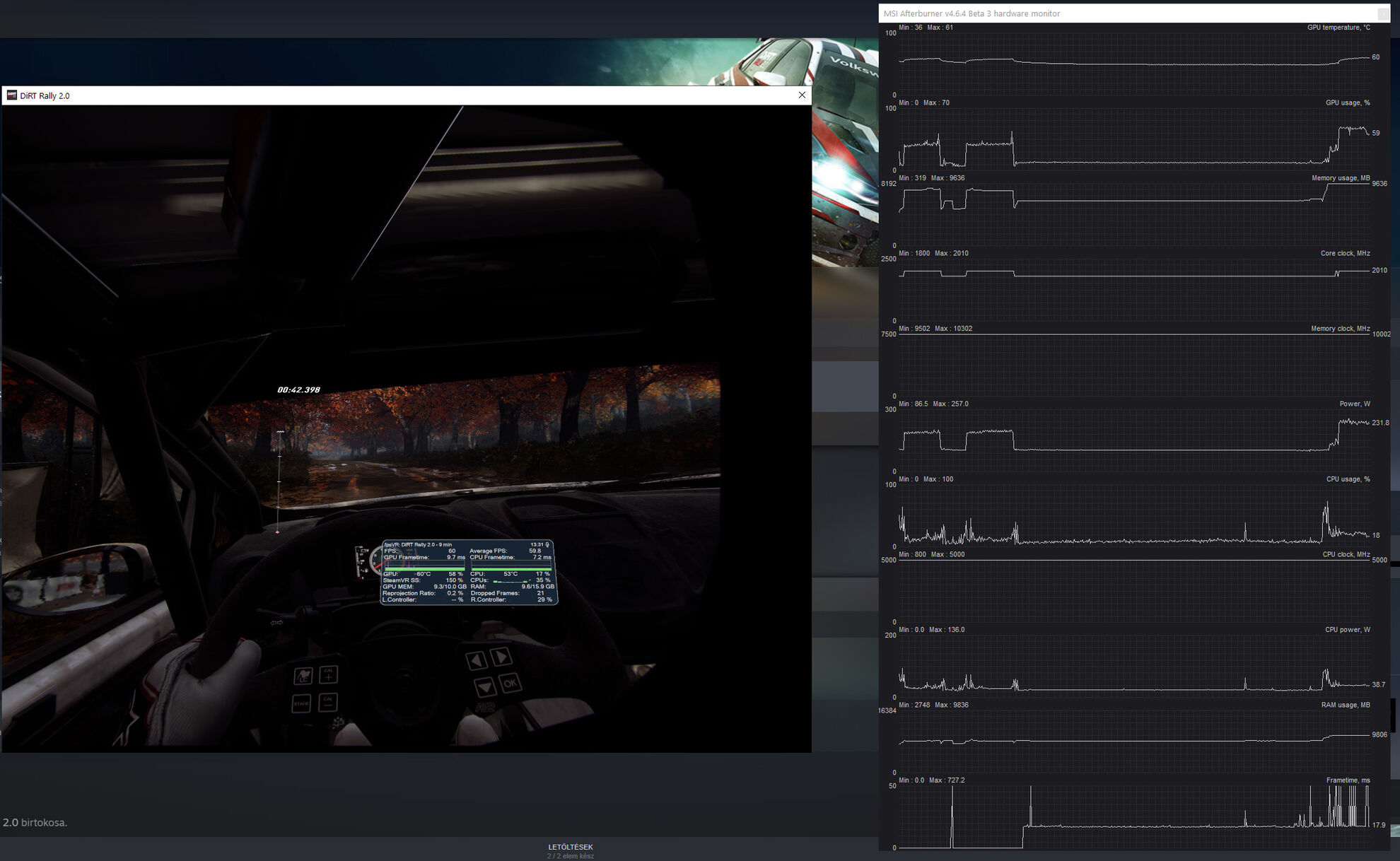Click the Frametime, ms graph label
This screenshot has height=861, width=1400.
(x=1348, y=780)
